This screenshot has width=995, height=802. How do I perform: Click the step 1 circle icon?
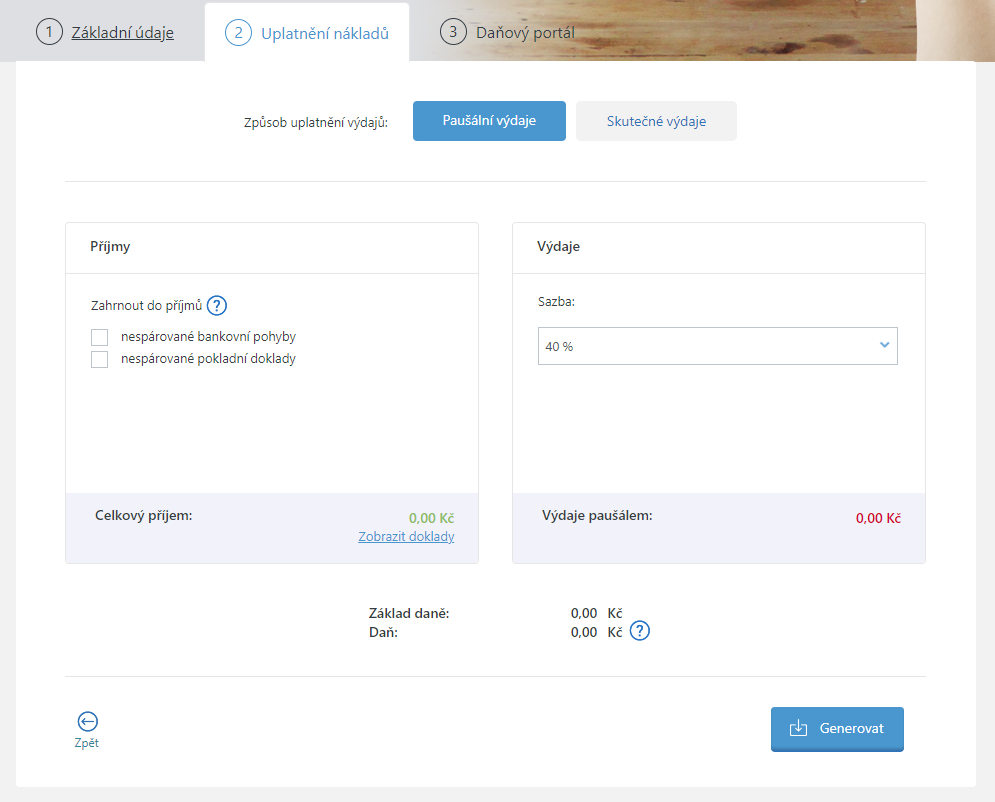pyautogui.click(x=49, y=32)
